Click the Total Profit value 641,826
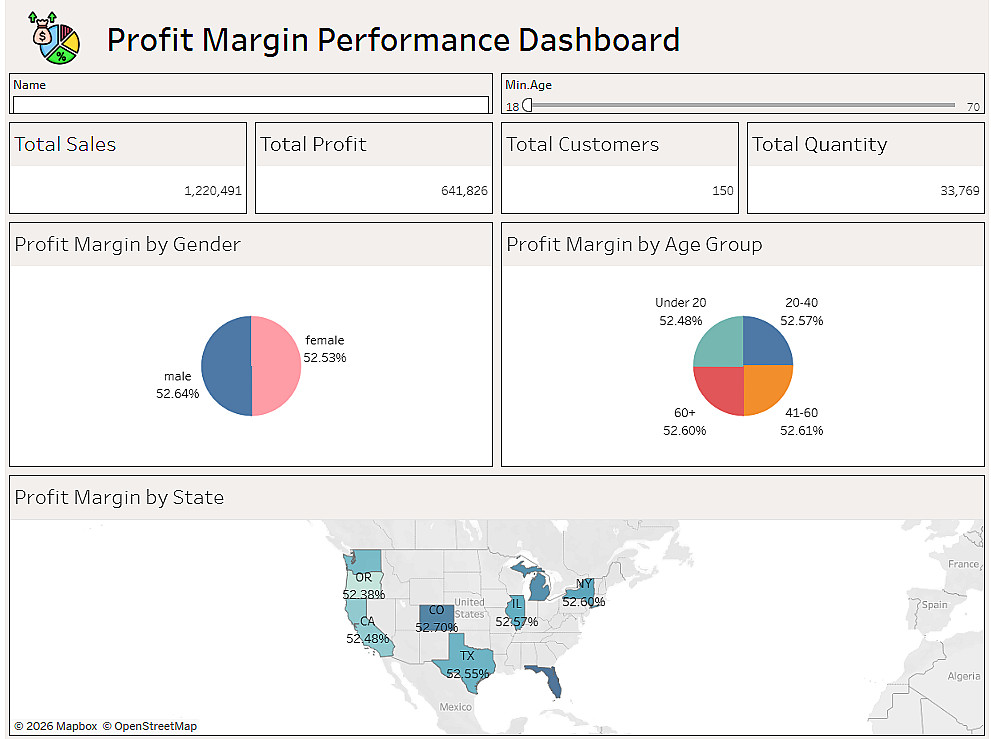This screenshot has width=991, height=739. tap(464, 191)
